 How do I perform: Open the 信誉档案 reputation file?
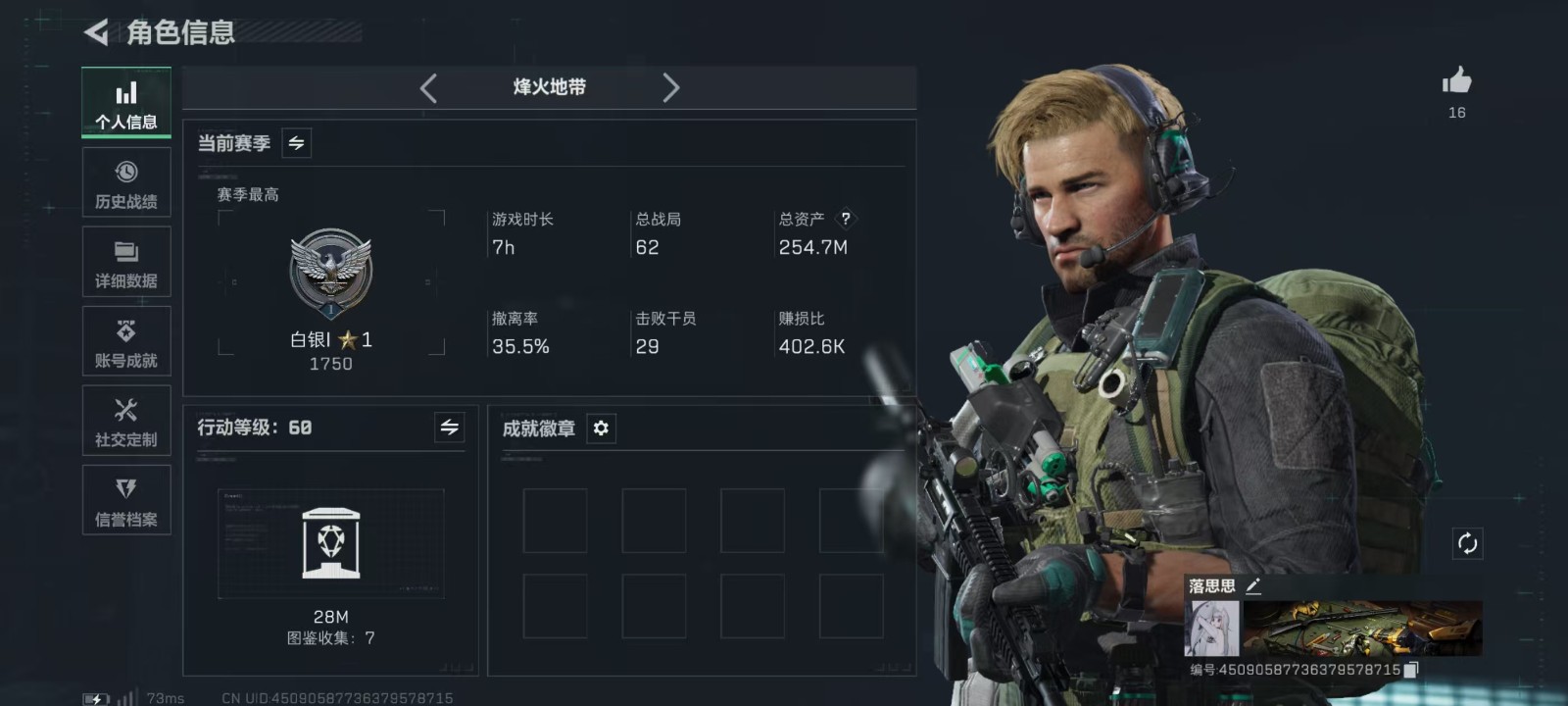click(126, 500)
